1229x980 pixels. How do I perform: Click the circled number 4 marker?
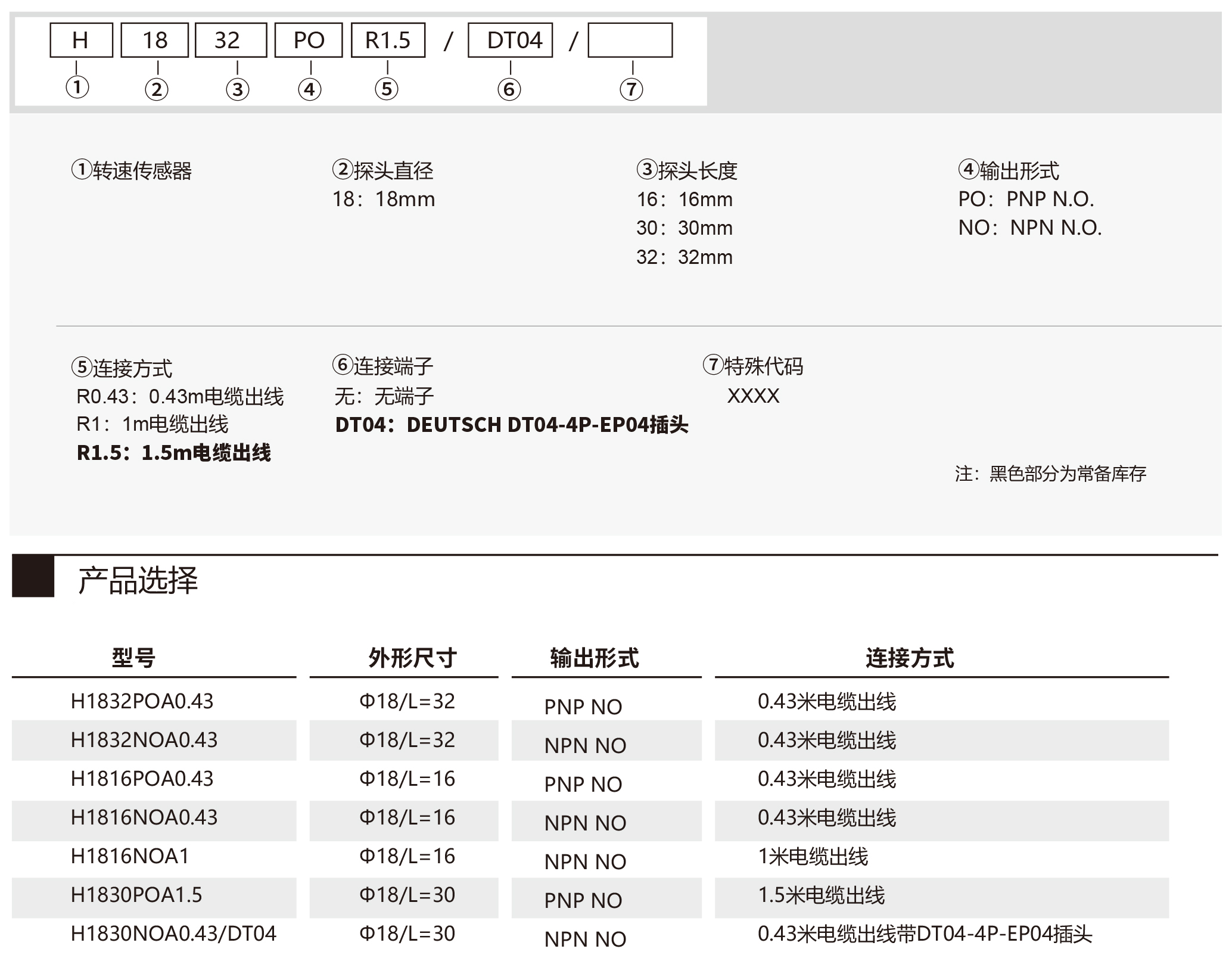pos(309,90)
